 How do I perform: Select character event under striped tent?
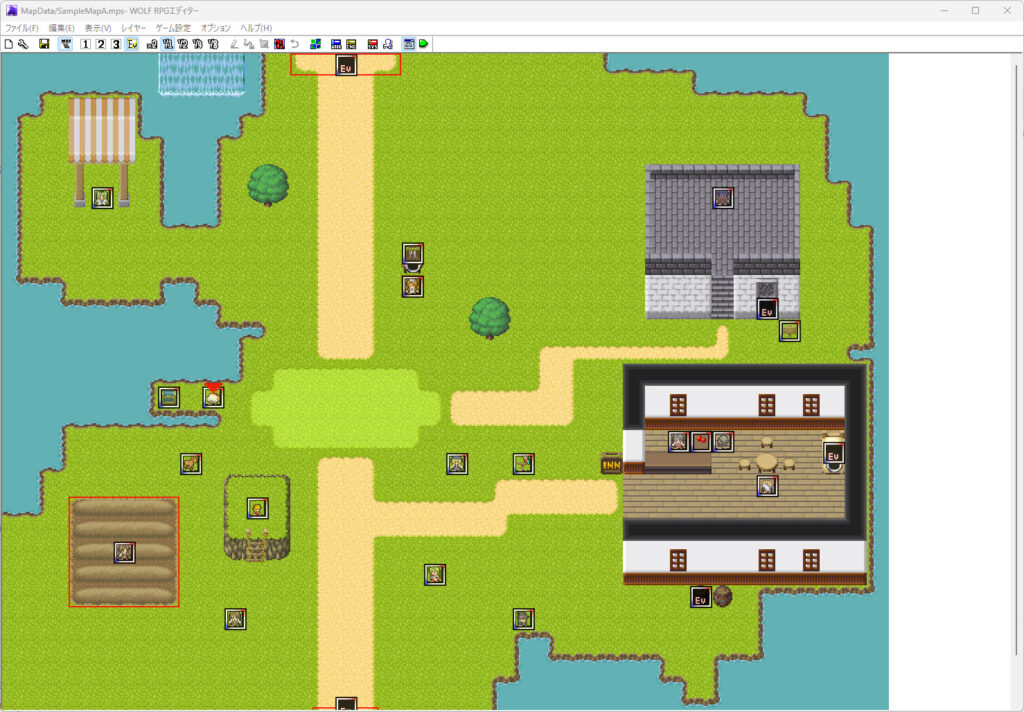[x=102, y=198]
